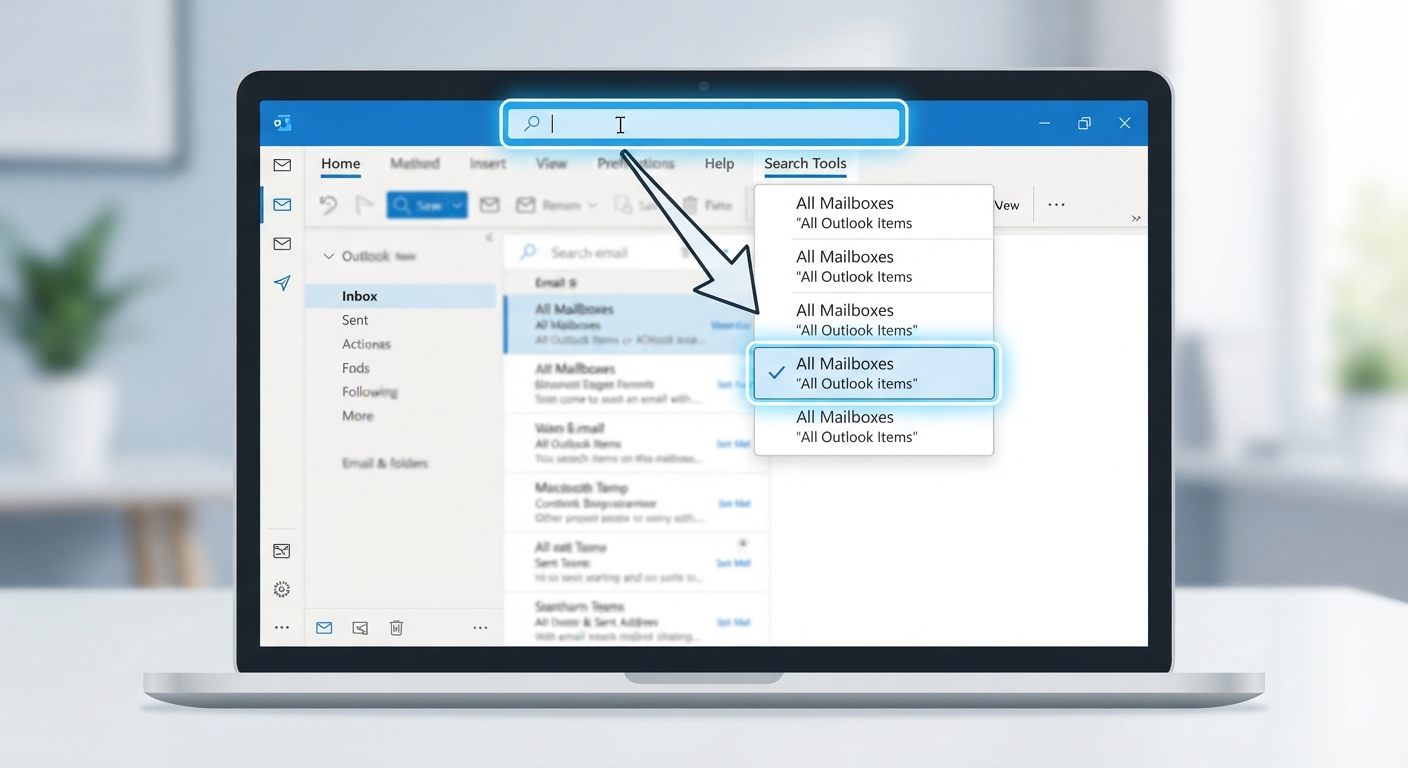
Task: Select the checked All Mailboxes option in the dropdown
Action: pyautogui.click(x=874, y=373)
